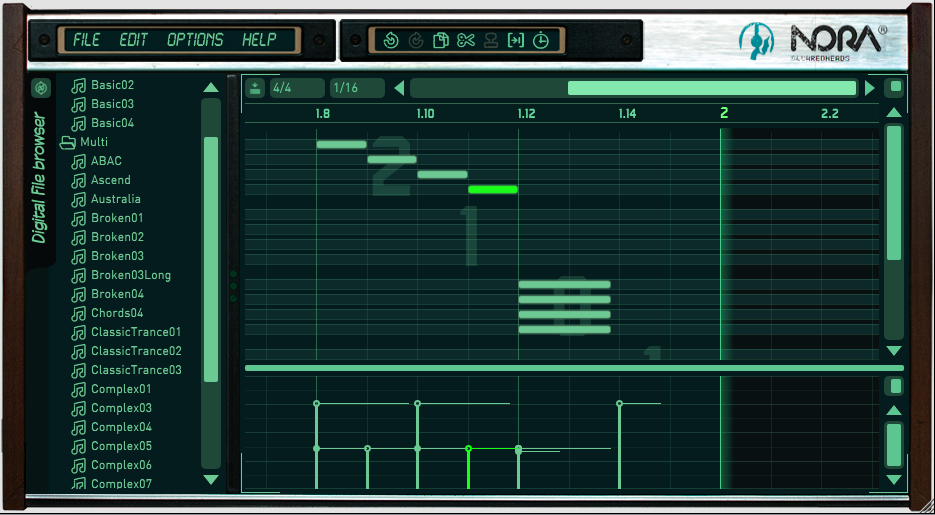Open the EDIT menu
This screenshot has height=515, width=935.
pyautogui.click(x=133, y=41)
